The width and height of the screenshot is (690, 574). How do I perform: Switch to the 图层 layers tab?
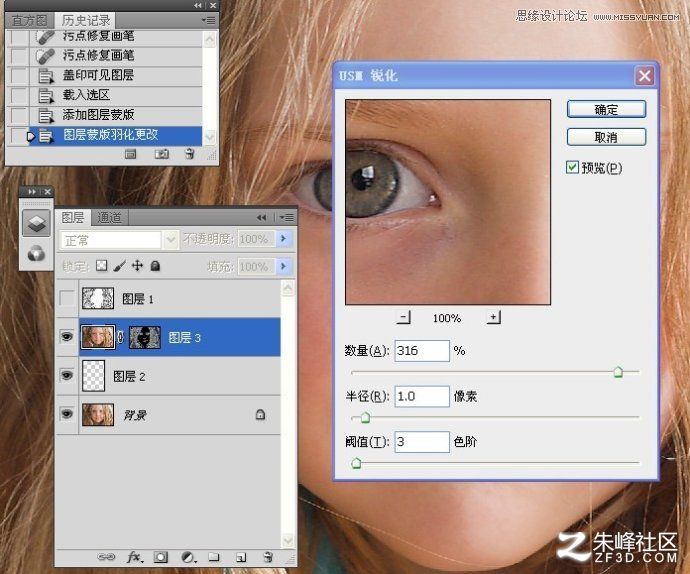coord(73,217)
